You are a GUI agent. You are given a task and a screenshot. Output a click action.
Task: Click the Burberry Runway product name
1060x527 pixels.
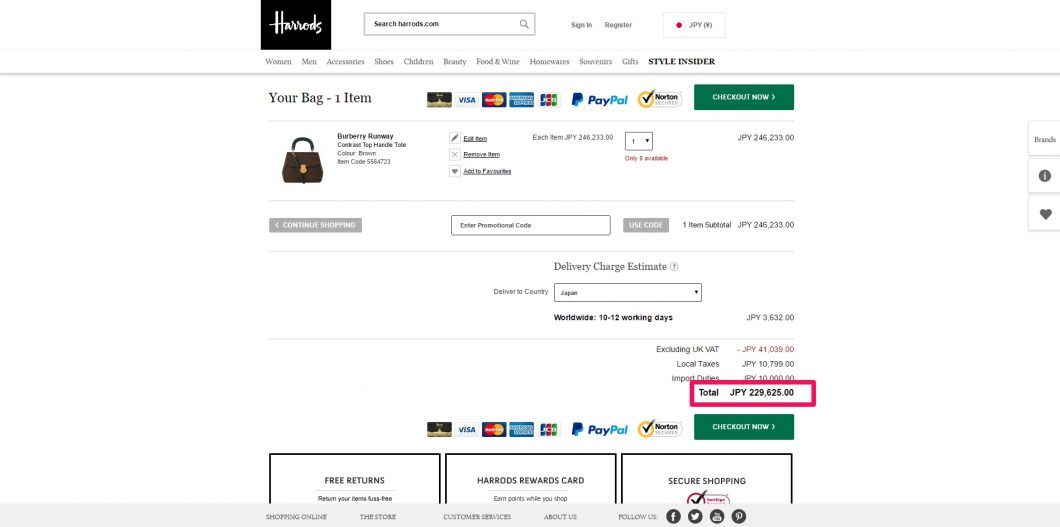coord(365,136)
